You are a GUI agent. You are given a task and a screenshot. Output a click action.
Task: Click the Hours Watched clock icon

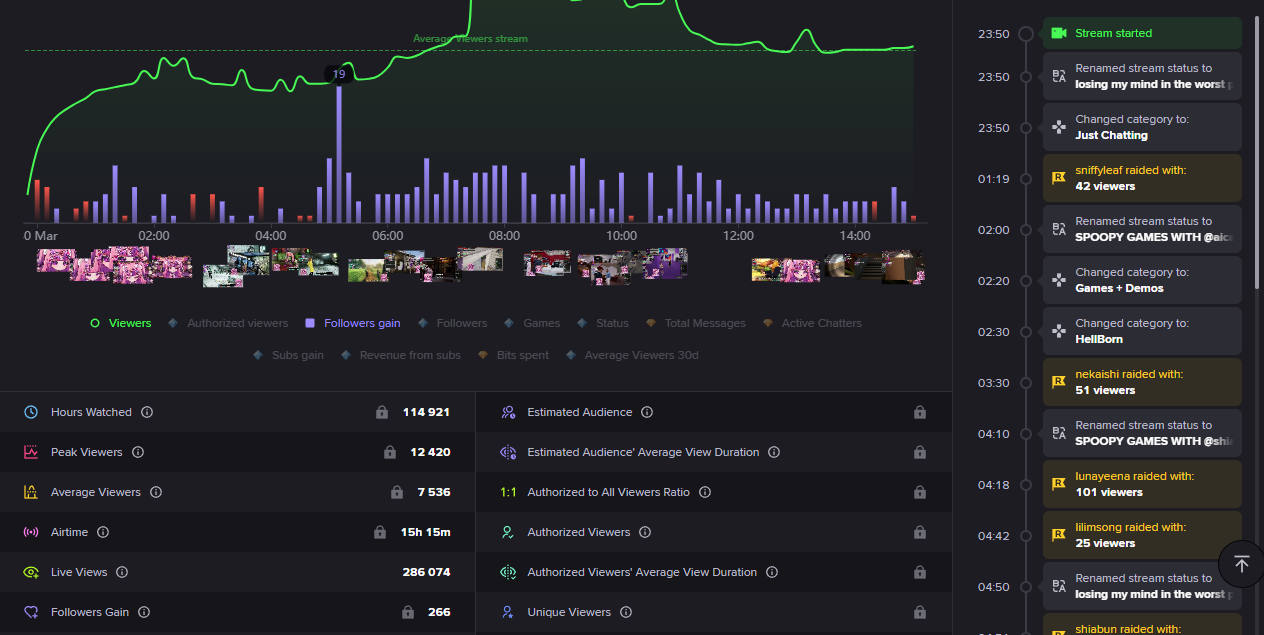pyautogui.click(x=31, y=412)
